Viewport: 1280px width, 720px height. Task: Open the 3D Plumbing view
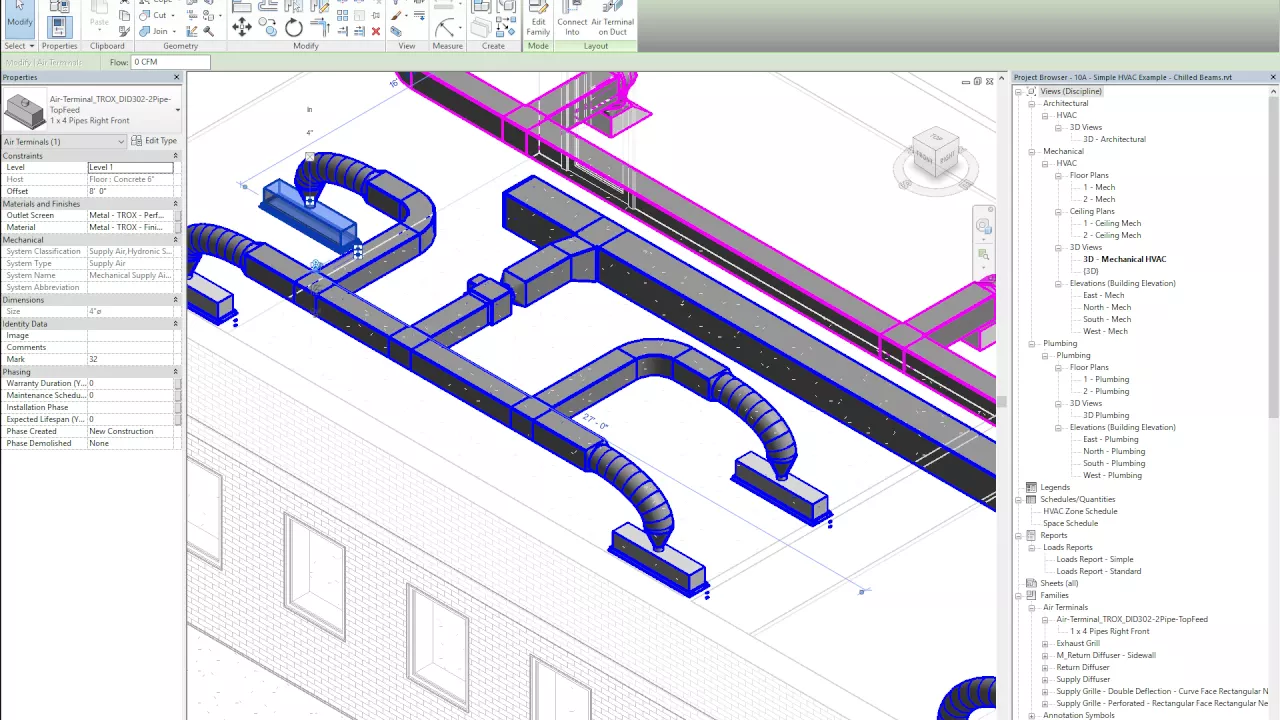point(1105,415)
